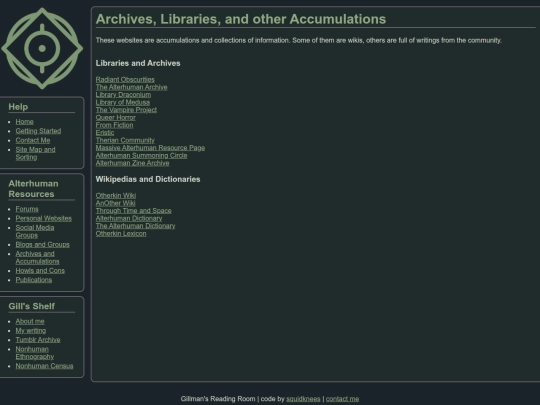This screenshot has width=540, height=405.
Task: Click the diamond-and-circle site logo
Action: (x=42, y=48)
